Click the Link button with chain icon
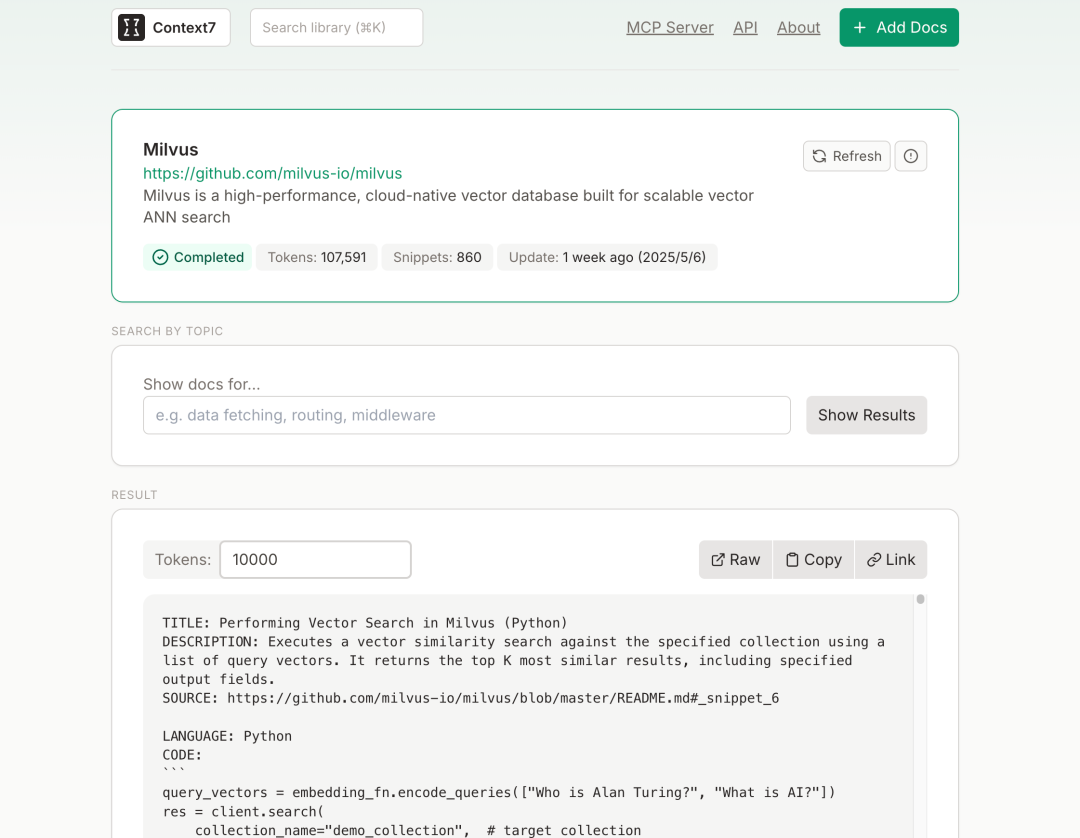The image size is (1080, 838). click(891, 560)
